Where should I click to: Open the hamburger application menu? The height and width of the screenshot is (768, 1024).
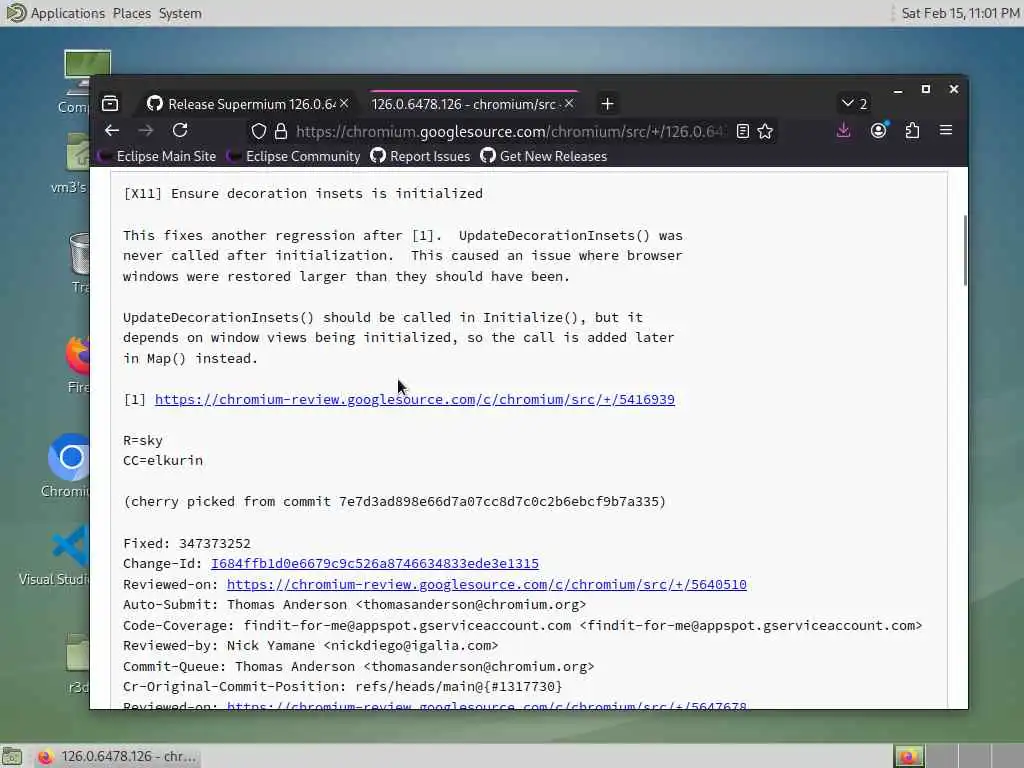(x=946, y=131)
